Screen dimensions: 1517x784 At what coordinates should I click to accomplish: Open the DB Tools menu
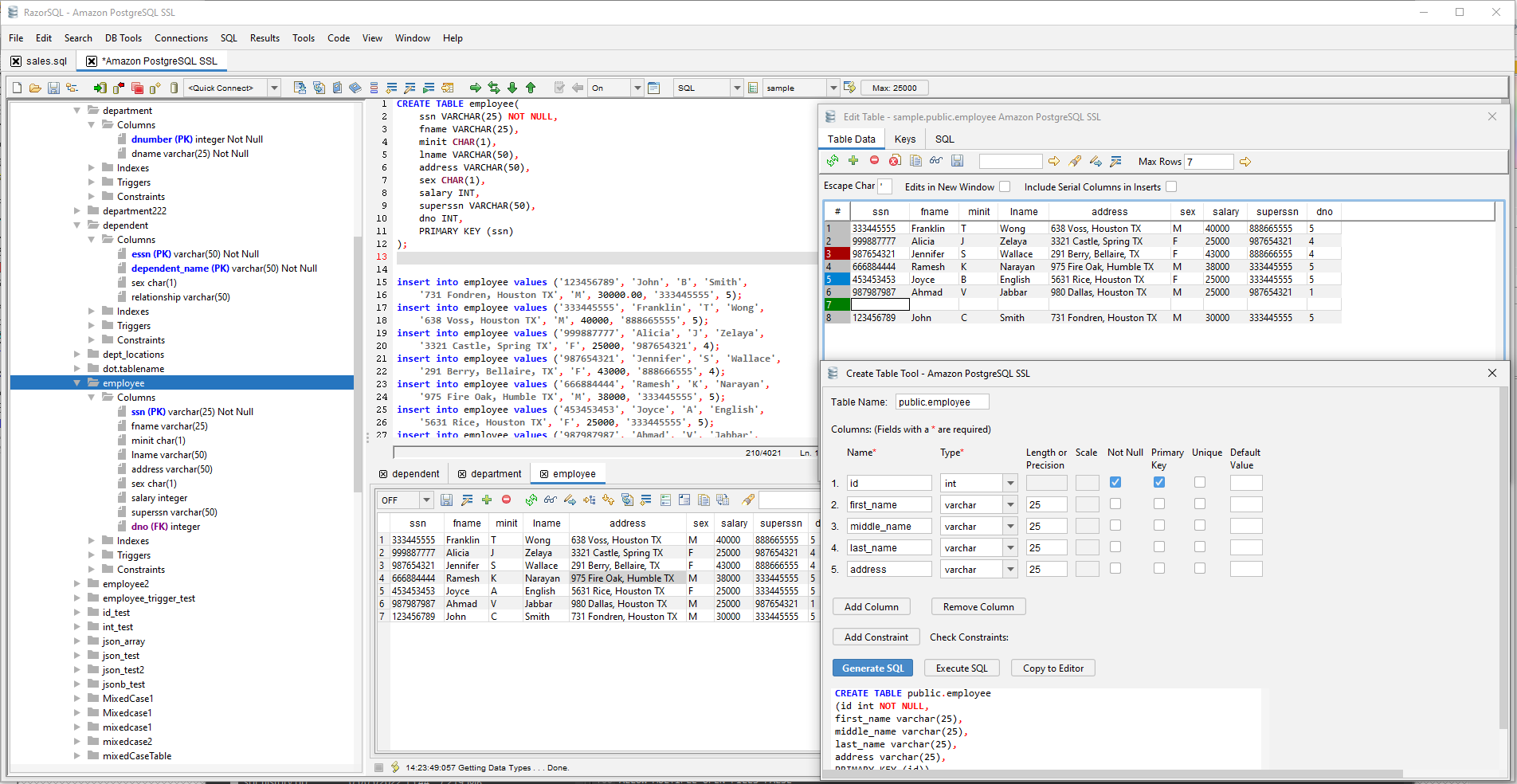coord(123,37)
